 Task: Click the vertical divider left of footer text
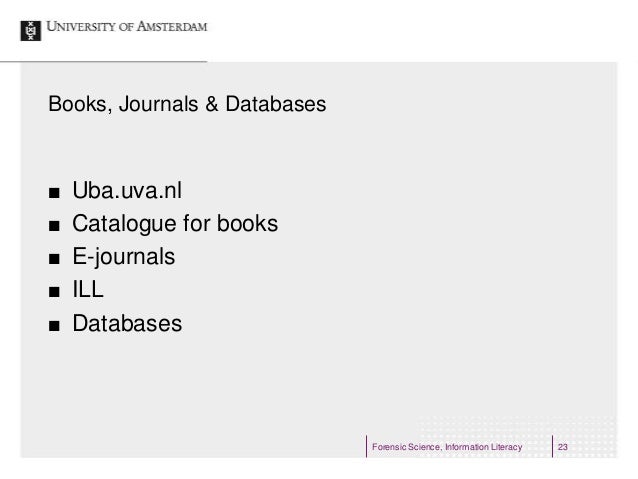click(366, 446)
